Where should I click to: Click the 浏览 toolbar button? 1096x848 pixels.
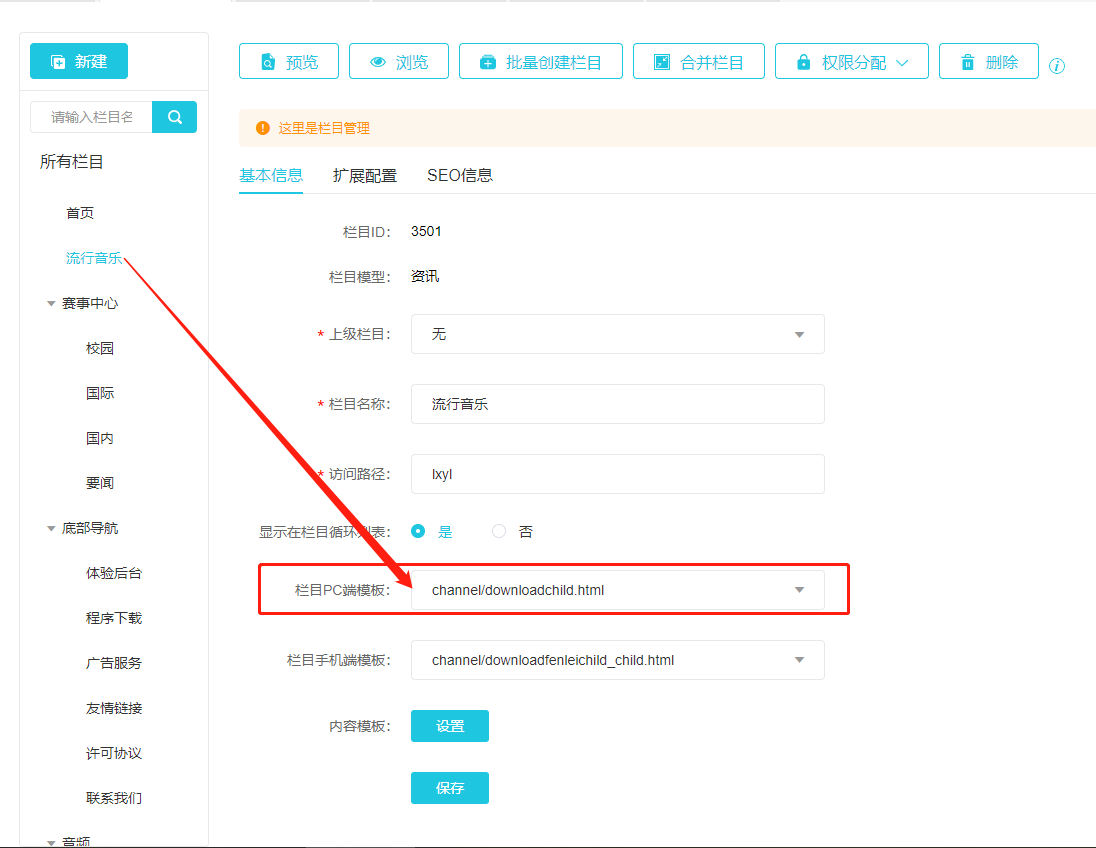[x=398, y=62]
